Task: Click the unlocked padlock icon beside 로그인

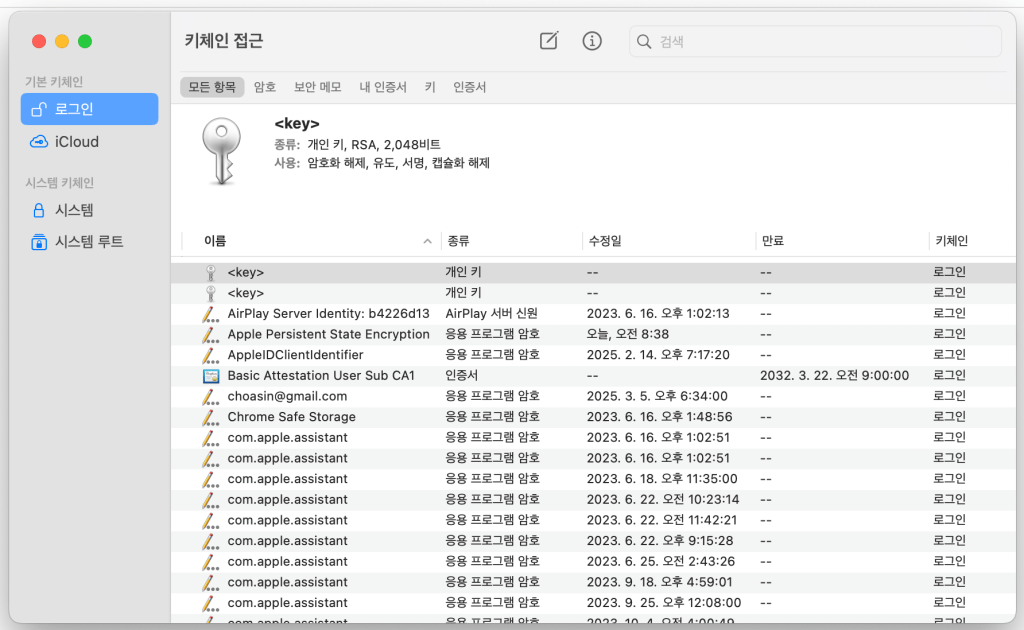Action: (39, 109)
